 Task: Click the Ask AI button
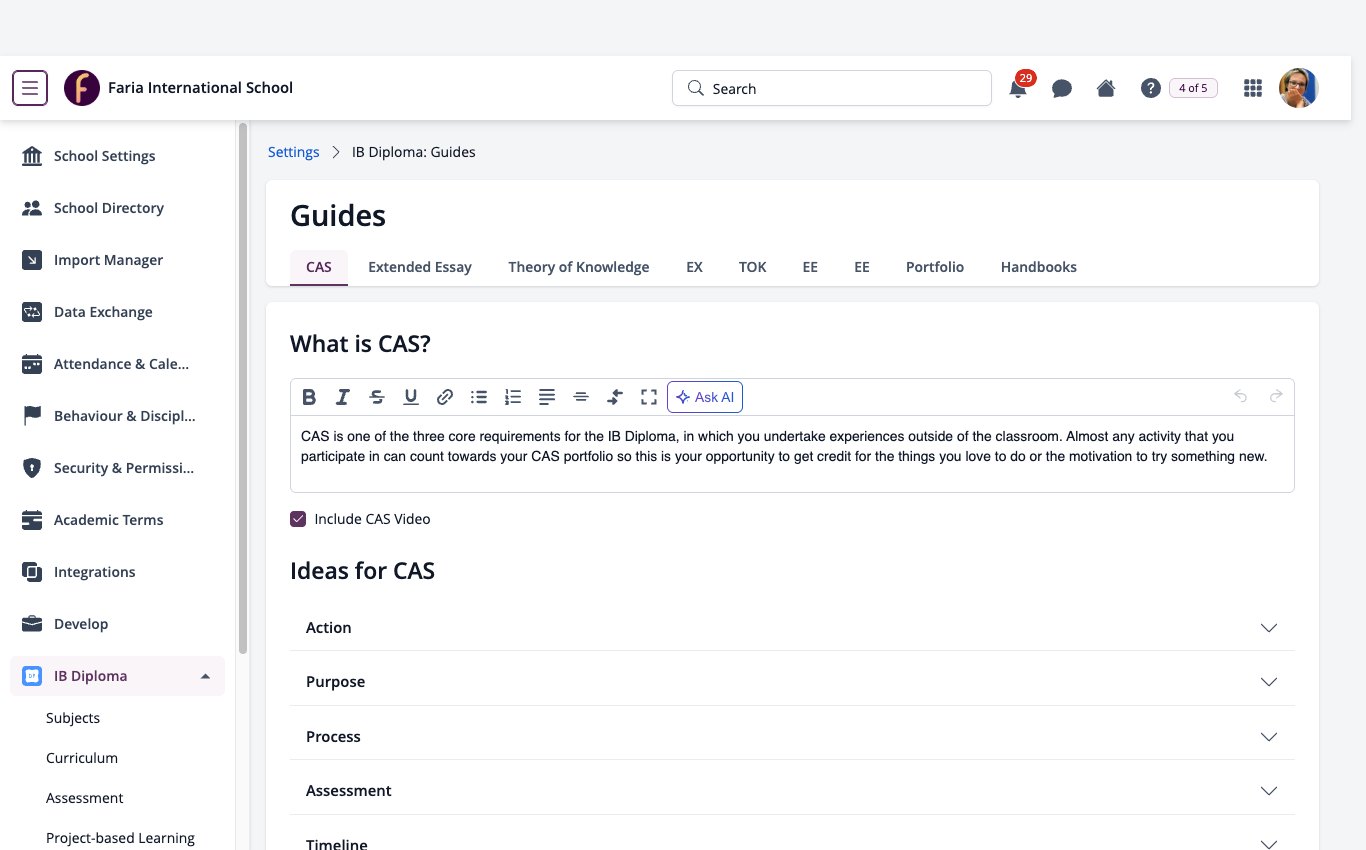705,397
